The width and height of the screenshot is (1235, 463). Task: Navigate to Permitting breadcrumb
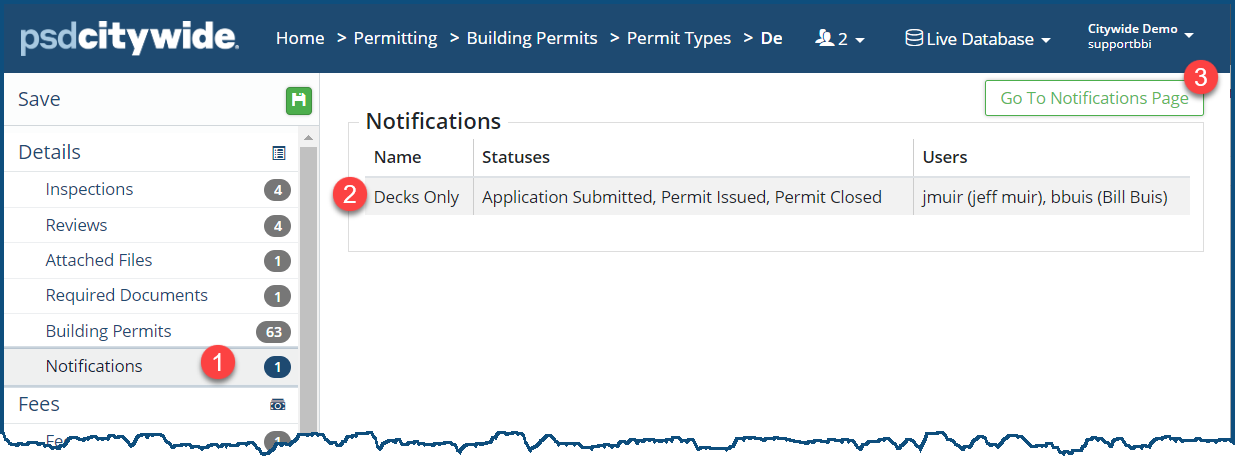pos(395,39)
